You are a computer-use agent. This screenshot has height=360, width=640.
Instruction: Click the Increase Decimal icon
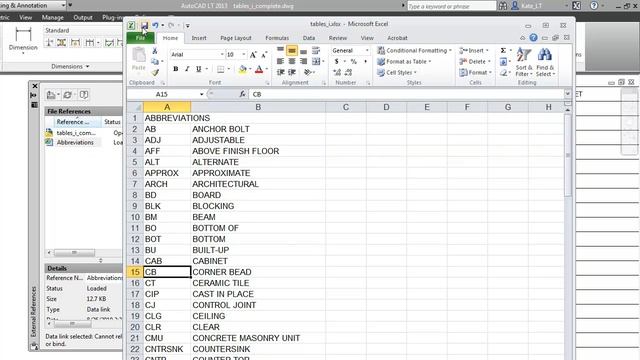pos(337,72)
